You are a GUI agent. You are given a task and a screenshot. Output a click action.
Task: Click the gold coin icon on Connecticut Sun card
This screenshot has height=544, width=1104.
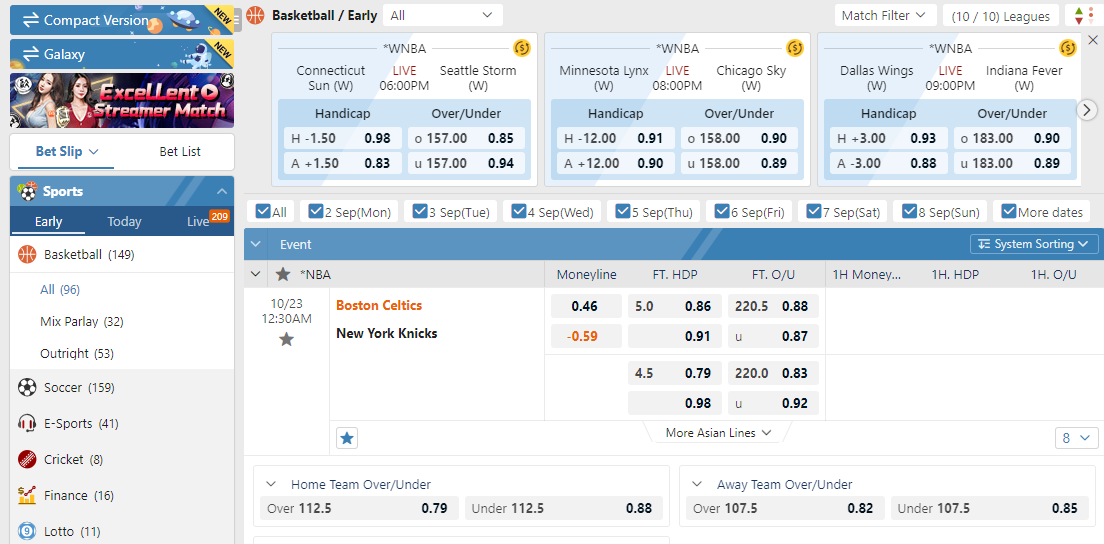[522, 48]
